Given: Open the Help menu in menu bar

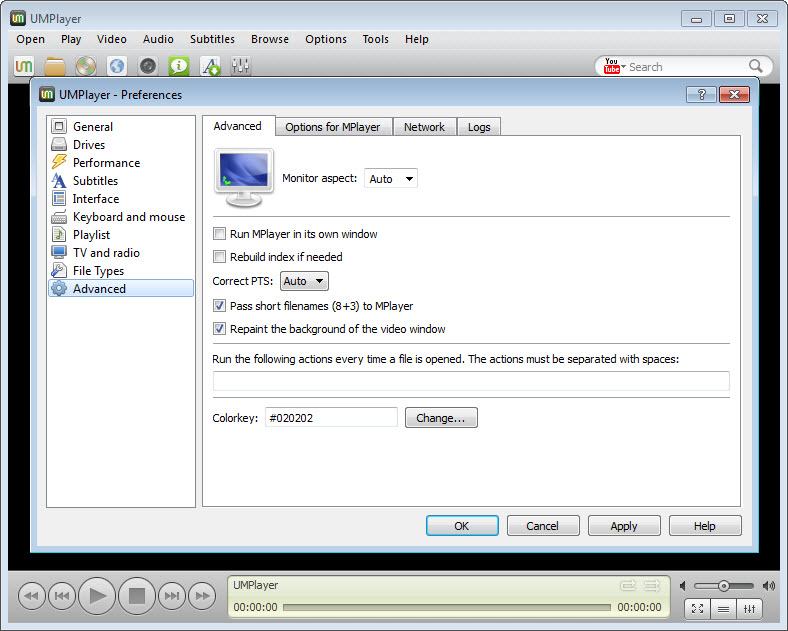Looking at the screenshot, I should (x=417, y=39).
